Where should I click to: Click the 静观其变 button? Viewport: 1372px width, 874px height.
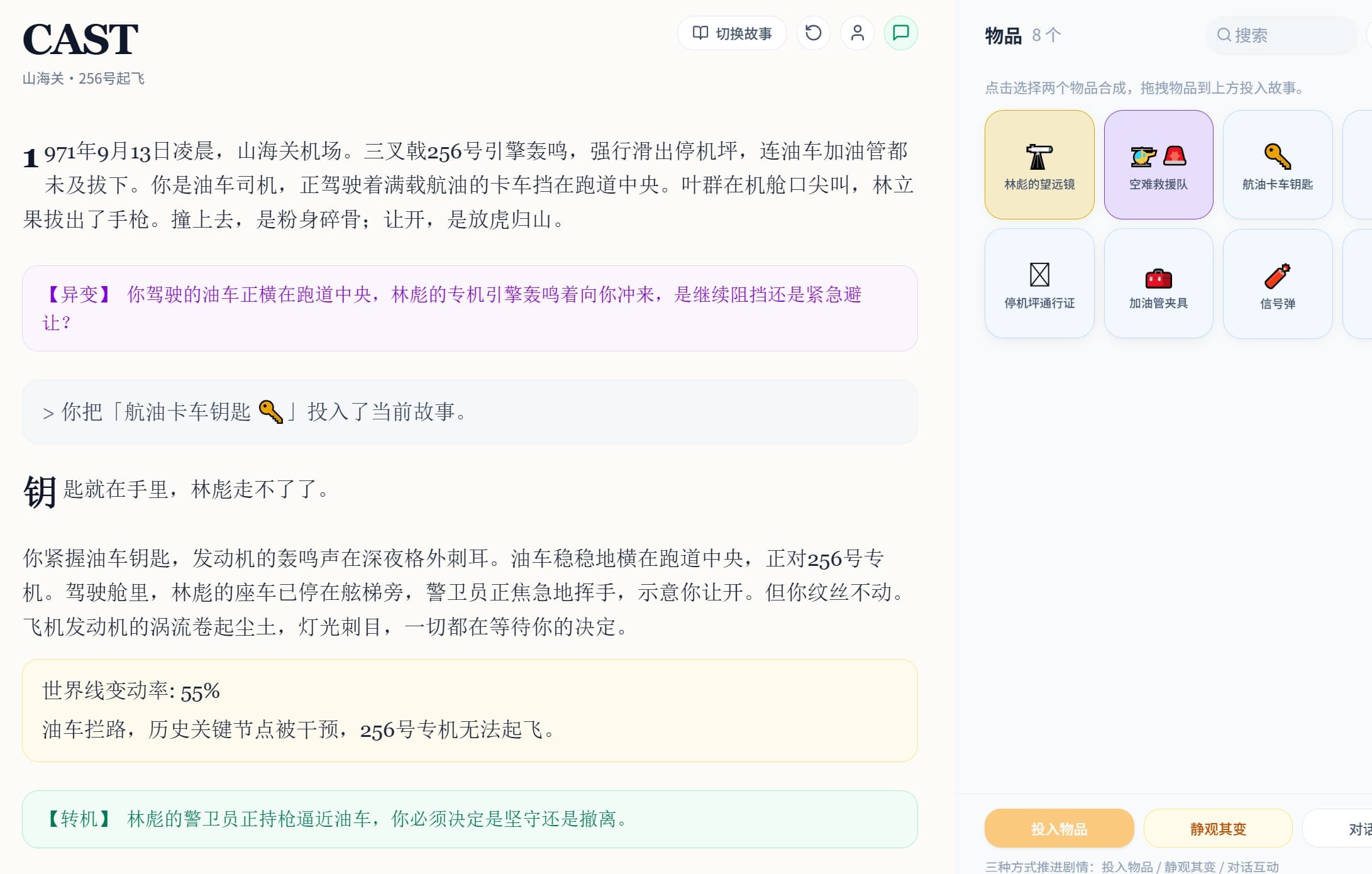click(1218, 829)
